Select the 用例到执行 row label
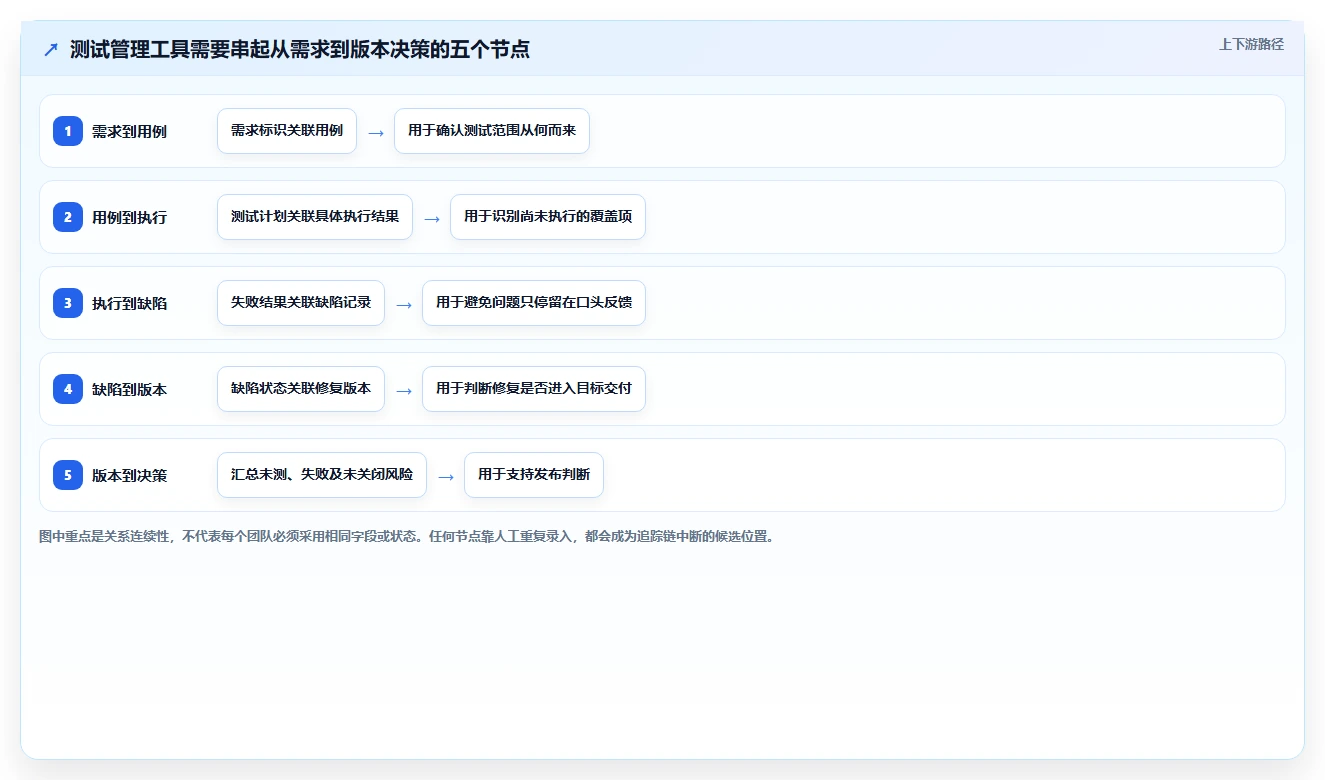Viewport: 1325px width, 780px height. (x=129, y=217)
